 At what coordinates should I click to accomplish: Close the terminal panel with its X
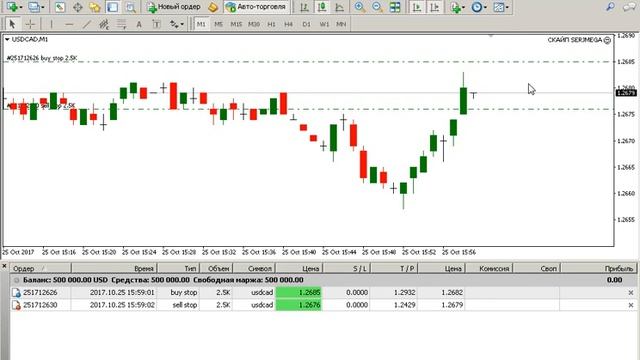point(4,266)
